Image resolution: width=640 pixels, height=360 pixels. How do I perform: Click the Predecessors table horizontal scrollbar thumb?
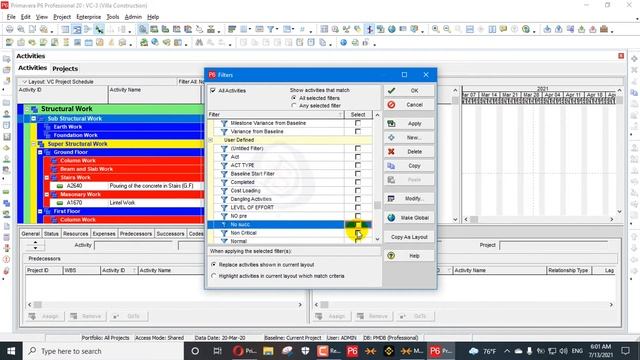point(38,304)
